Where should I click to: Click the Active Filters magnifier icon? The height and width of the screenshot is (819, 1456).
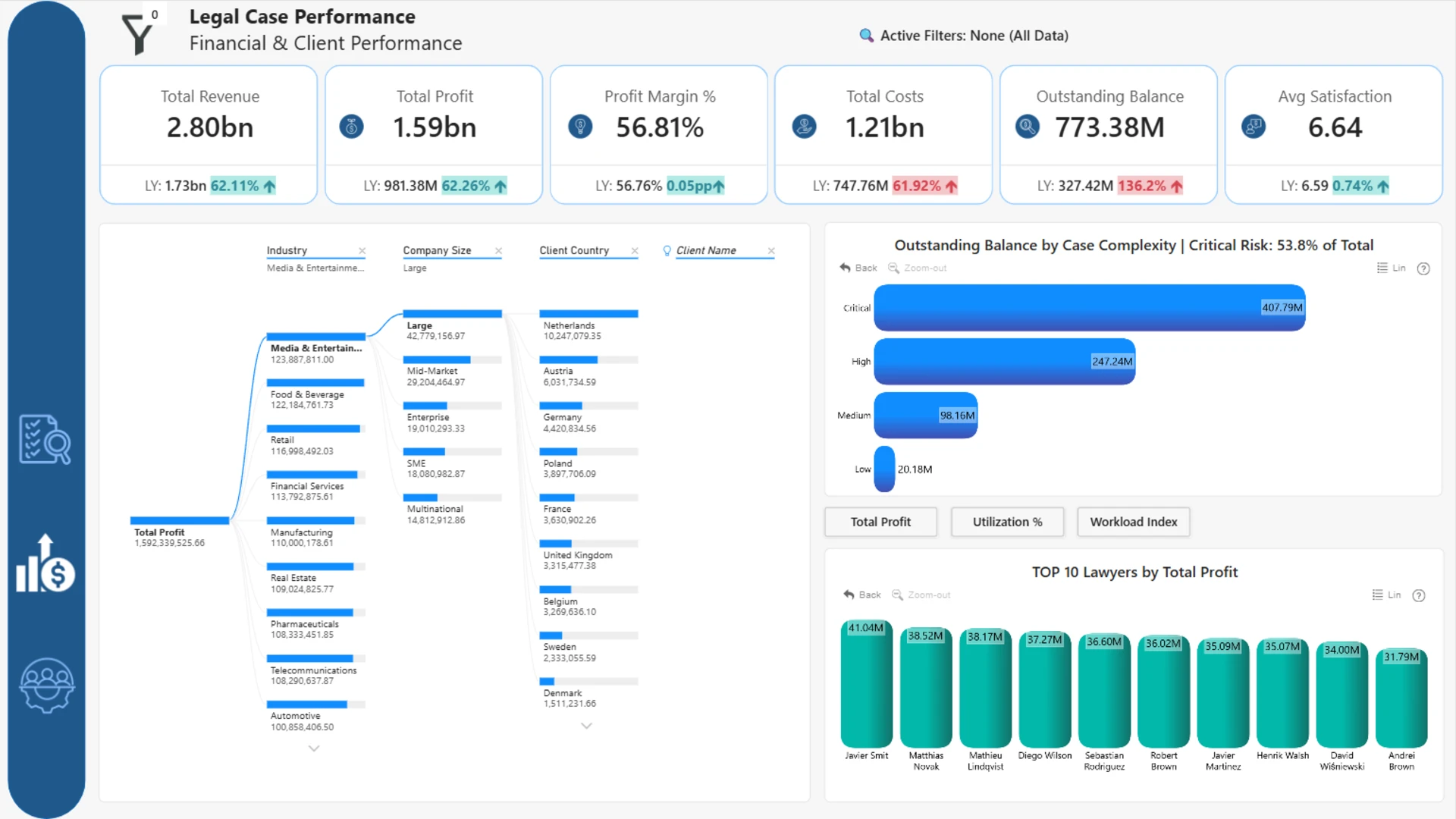point(866,36)
